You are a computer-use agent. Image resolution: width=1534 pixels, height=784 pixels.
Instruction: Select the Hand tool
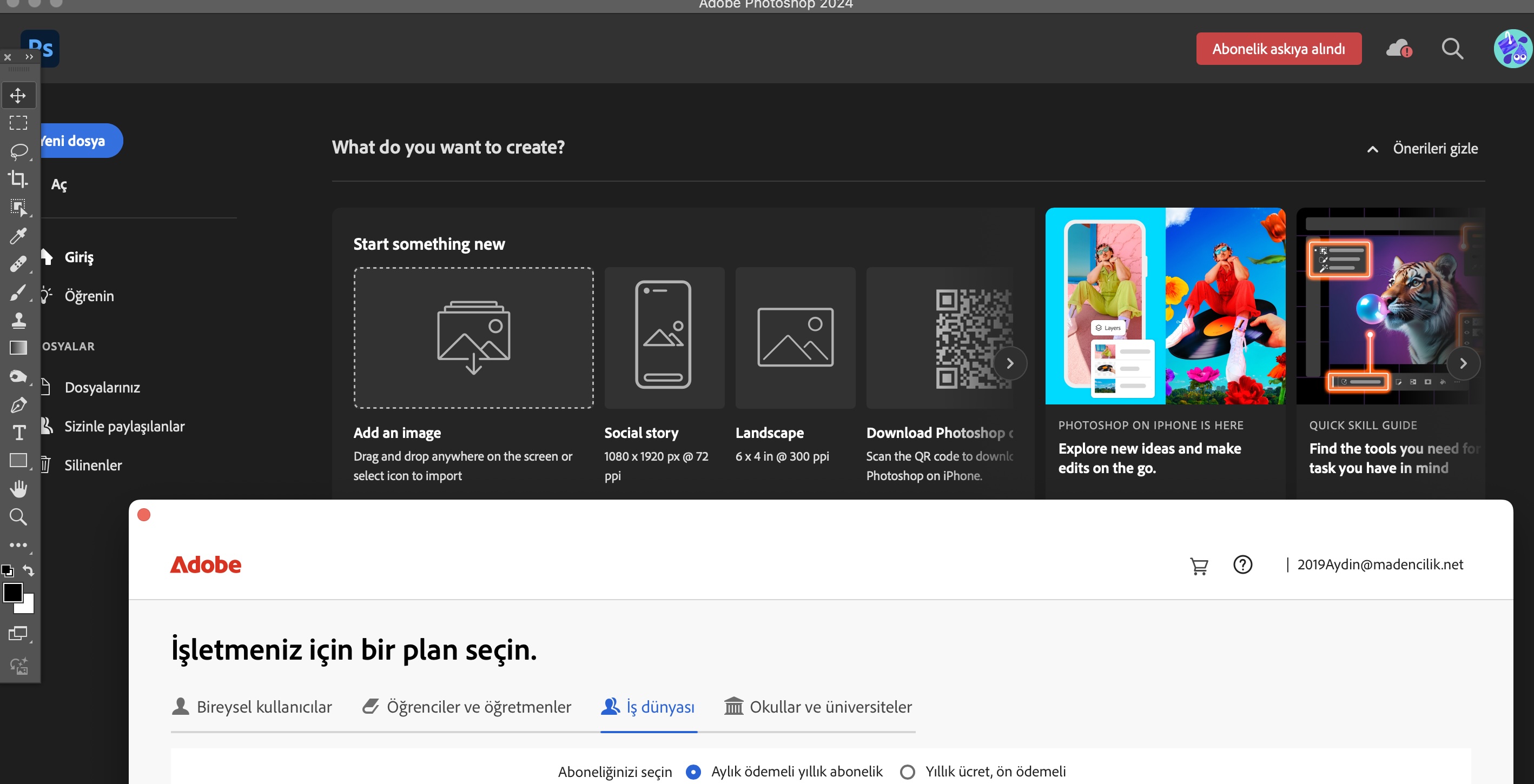pyautogui.click(x=18, y=489)
